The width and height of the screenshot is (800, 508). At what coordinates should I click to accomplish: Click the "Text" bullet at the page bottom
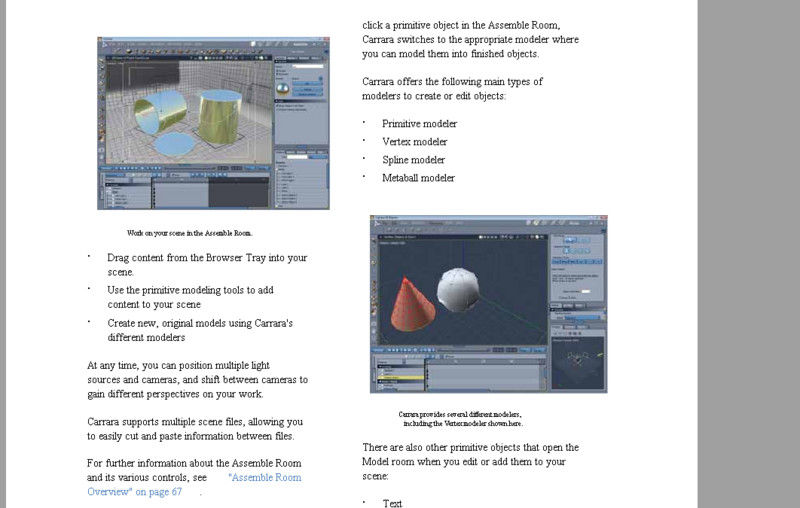click(x=392, y=503)
